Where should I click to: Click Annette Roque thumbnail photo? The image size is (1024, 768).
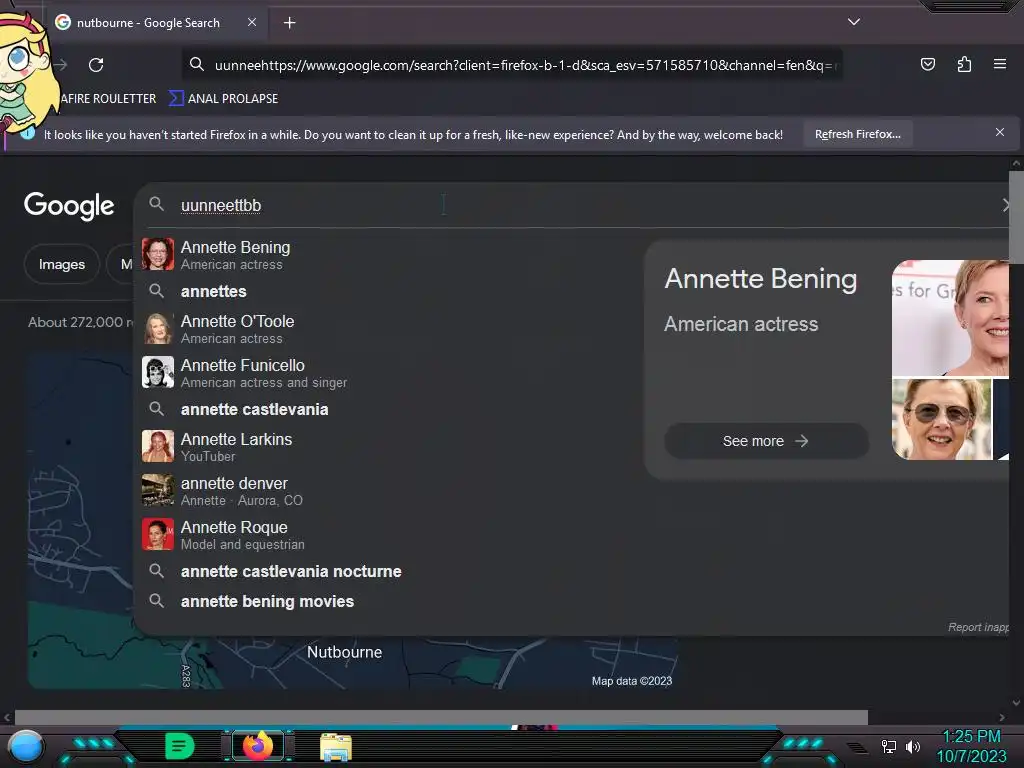coord(158,534)
